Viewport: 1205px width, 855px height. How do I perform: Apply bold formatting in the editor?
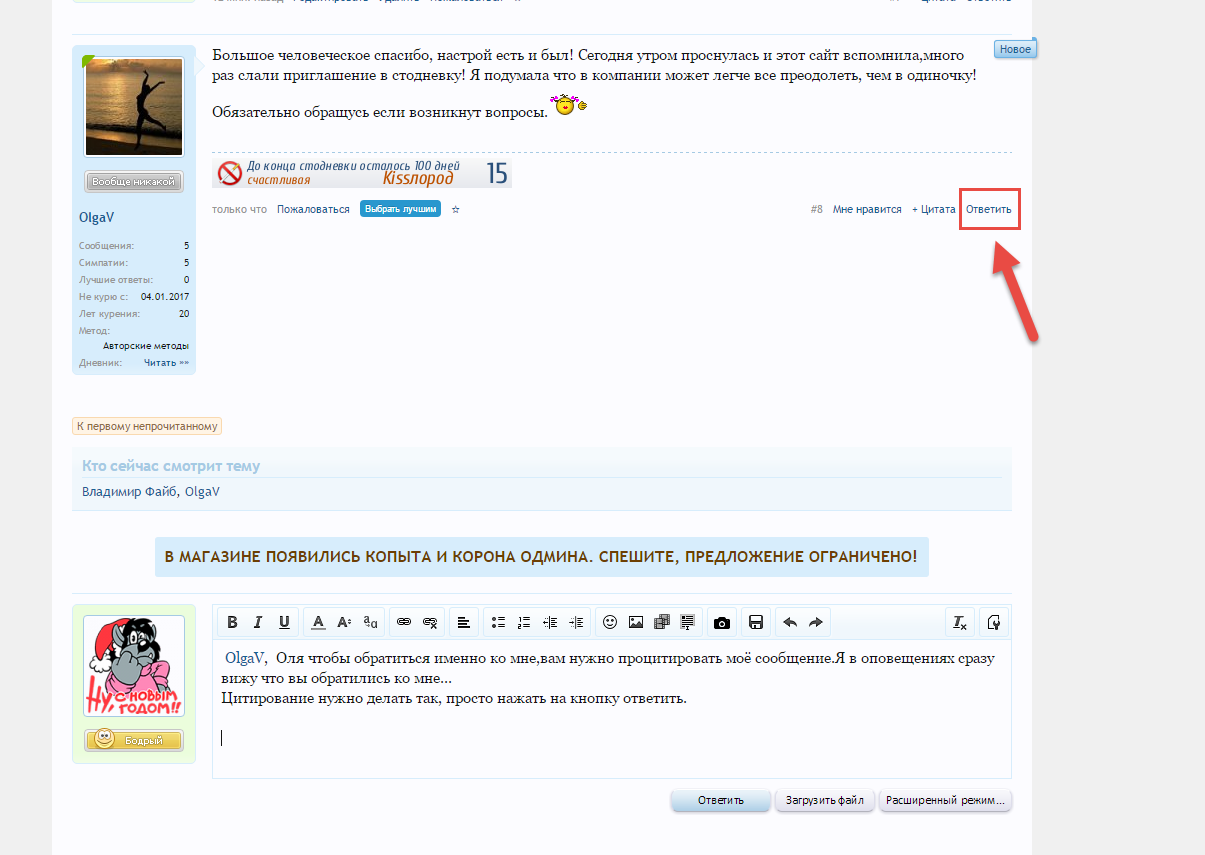232,622
